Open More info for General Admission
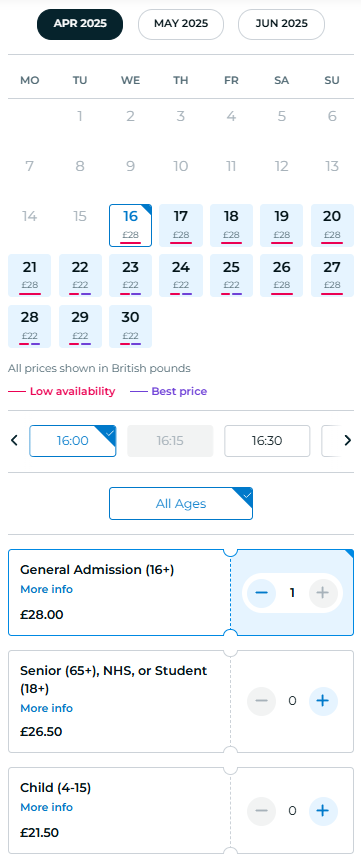The image size is (361, 860). click(46, 590)
